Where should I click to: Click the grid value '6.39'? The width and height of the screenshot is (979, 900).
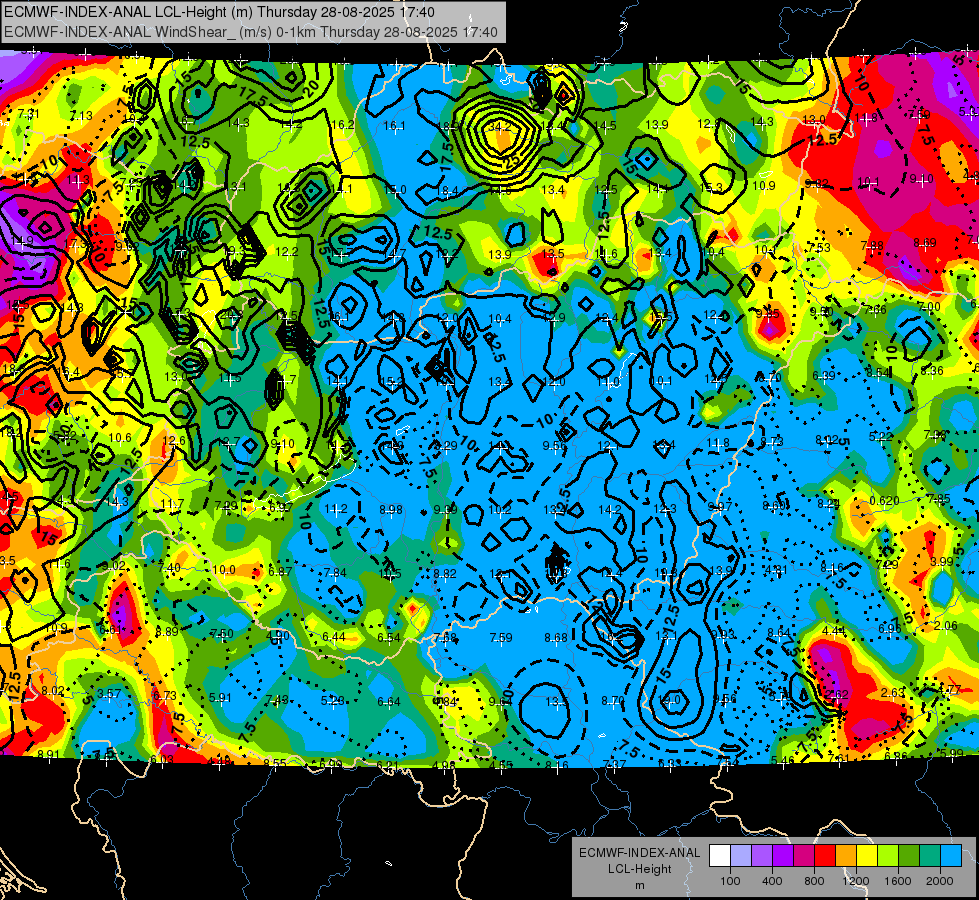click(x=824, y=375)
